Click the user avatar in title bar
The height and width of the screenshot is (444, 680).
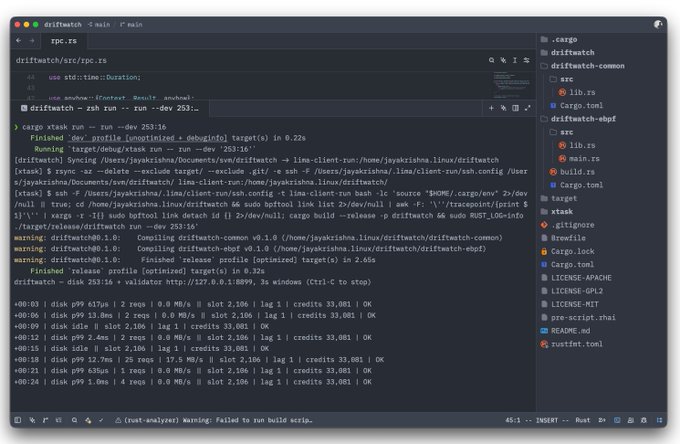point(658,24)
